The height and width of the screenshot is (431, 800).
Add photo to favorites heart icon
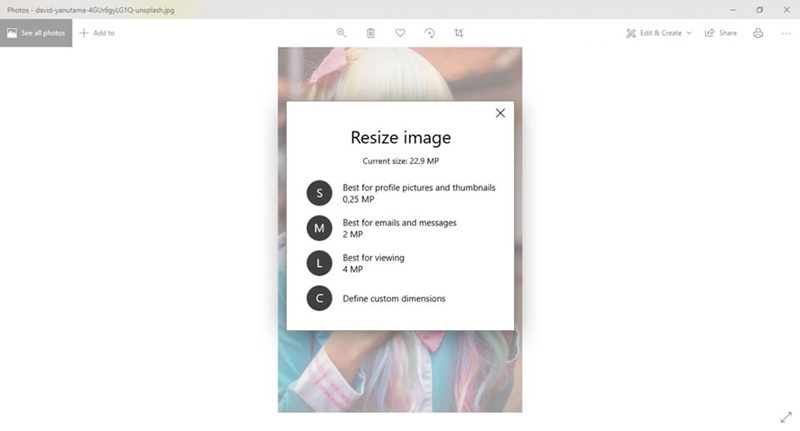tap(400, 33)
